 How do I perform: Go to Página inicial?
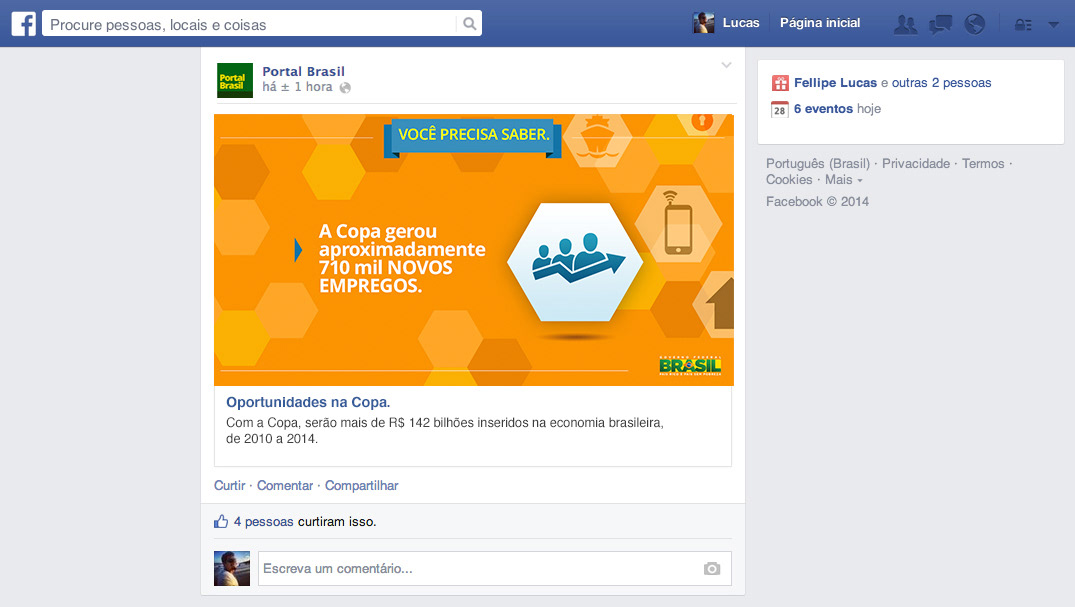pos(820,23)
